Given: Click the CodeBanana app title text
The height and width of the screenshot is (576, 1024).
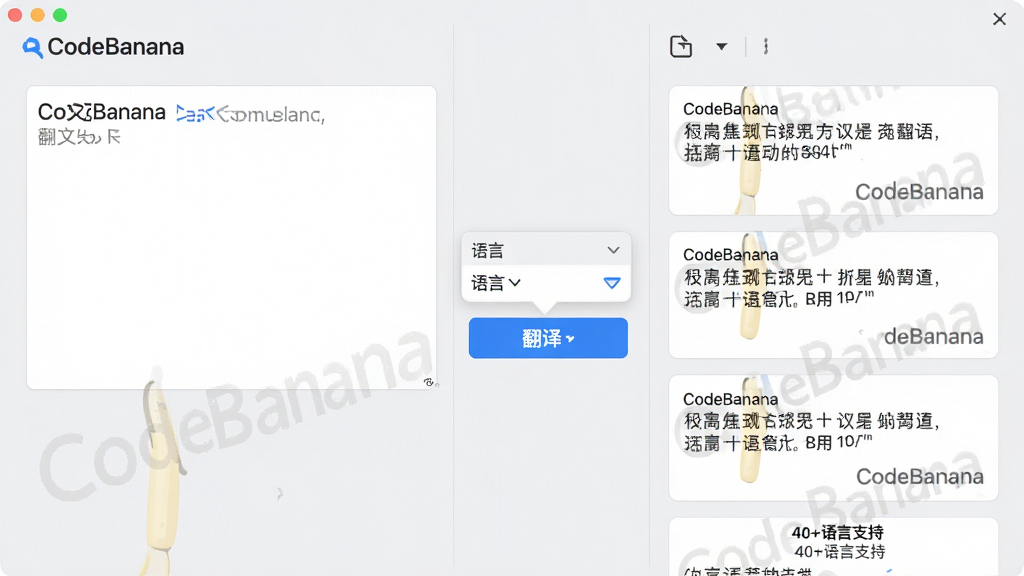Looking at the screenshot, I should (116, 47).
